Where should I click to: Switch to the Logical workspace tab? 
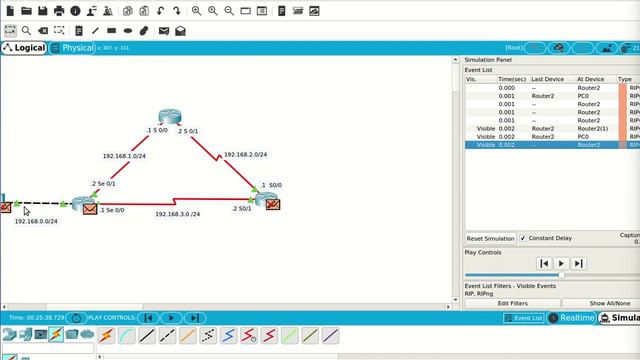tap(24, 48)
